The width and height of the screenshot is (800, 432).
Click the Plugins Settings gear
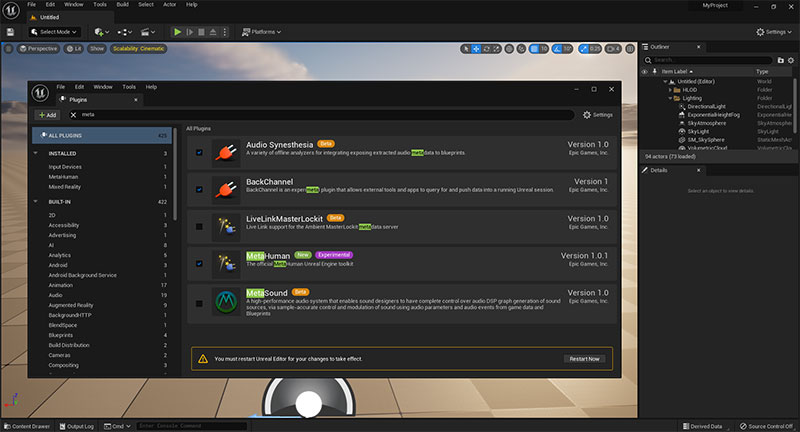(598, 115)
